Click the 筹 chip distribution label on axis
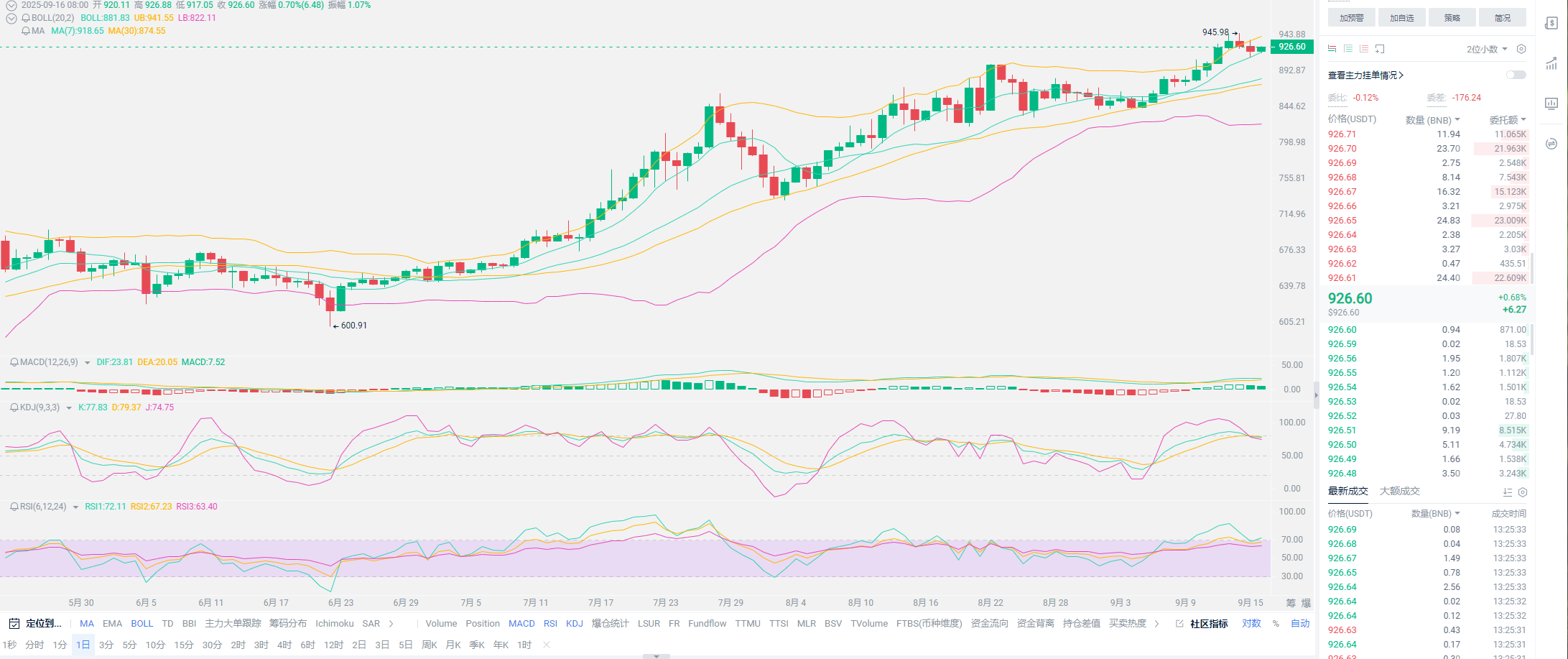 coord(1291,603)
